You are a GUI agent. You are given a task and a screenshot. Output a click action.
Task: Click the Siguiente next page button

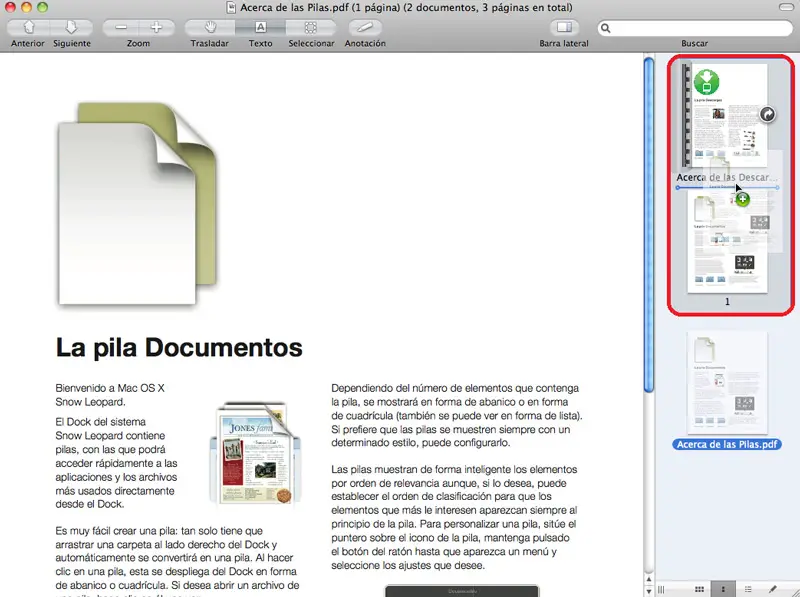coord(71,27)
